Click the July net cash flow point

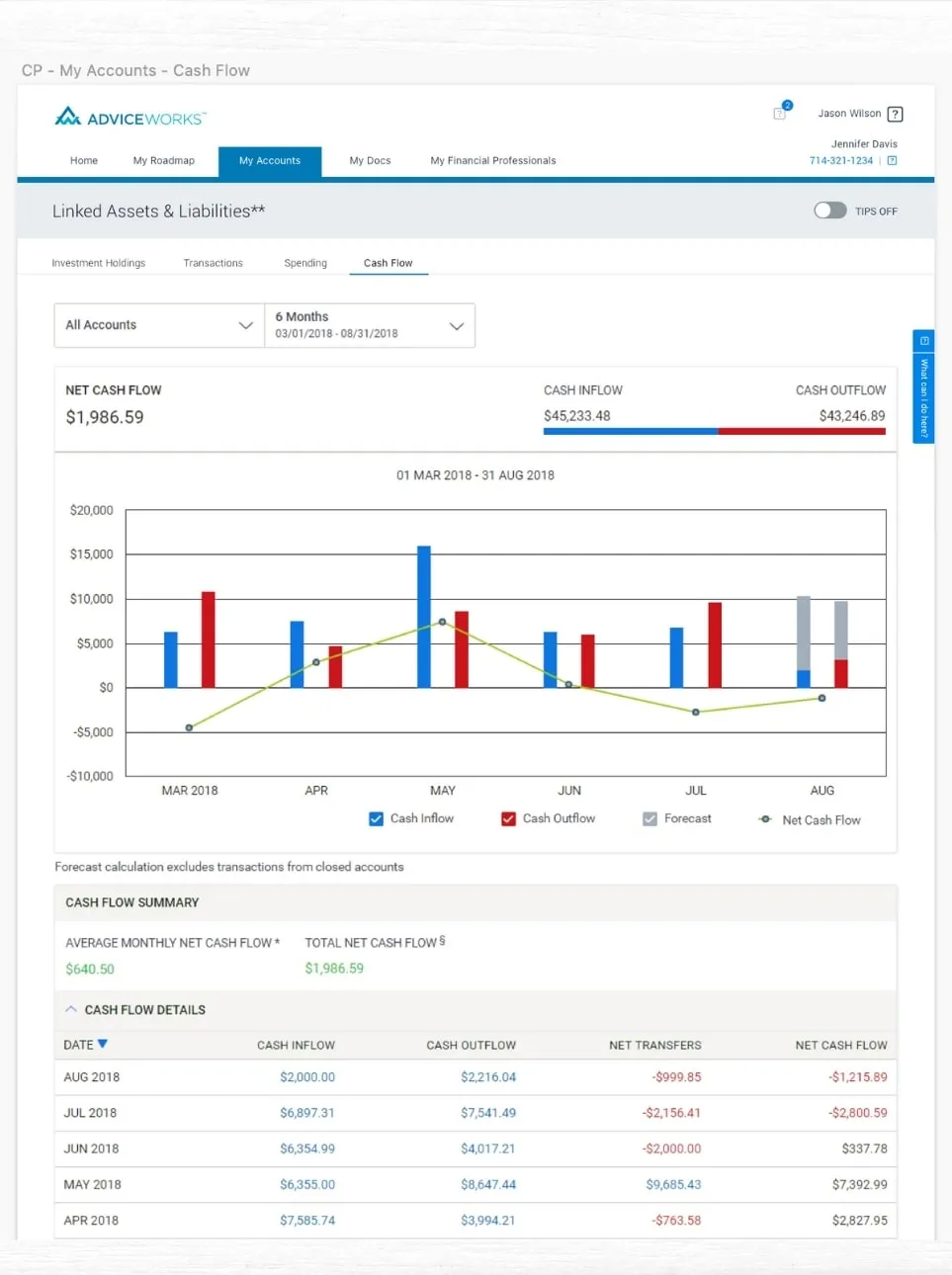tap(695, 712)
